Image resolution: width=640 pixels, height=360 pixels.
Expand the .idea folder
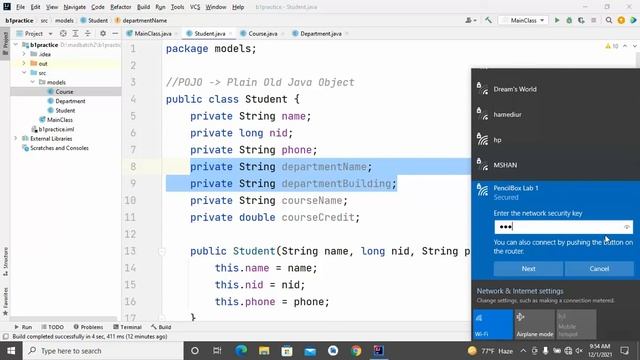tap(24, 54)
